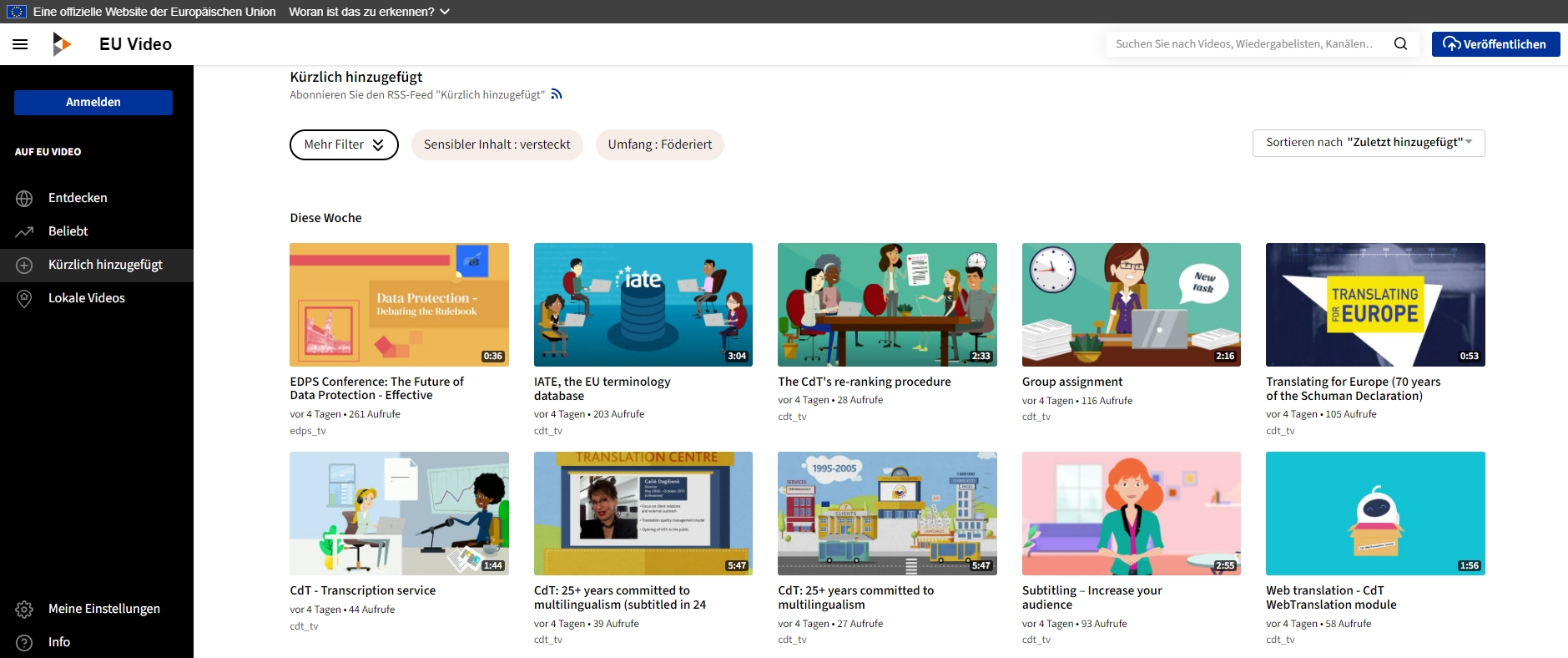Open the RSS feed icon
The image size is (1568, 658).
point(557,94)
